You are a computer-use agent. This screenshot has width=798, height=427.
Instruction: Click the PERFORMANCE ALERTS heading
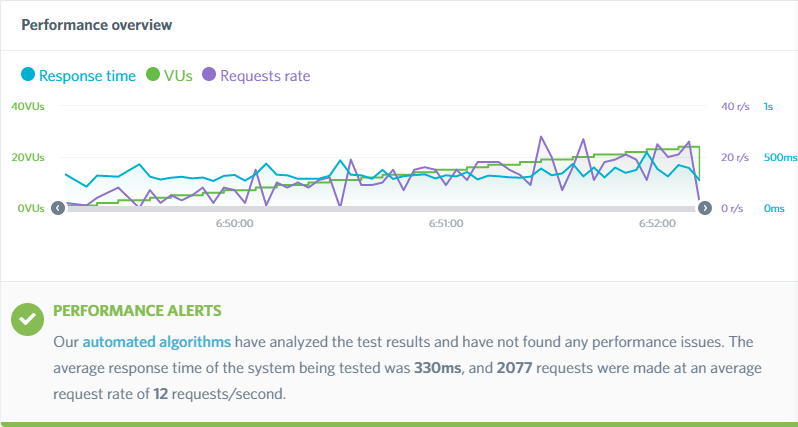(x=137, y=311)
